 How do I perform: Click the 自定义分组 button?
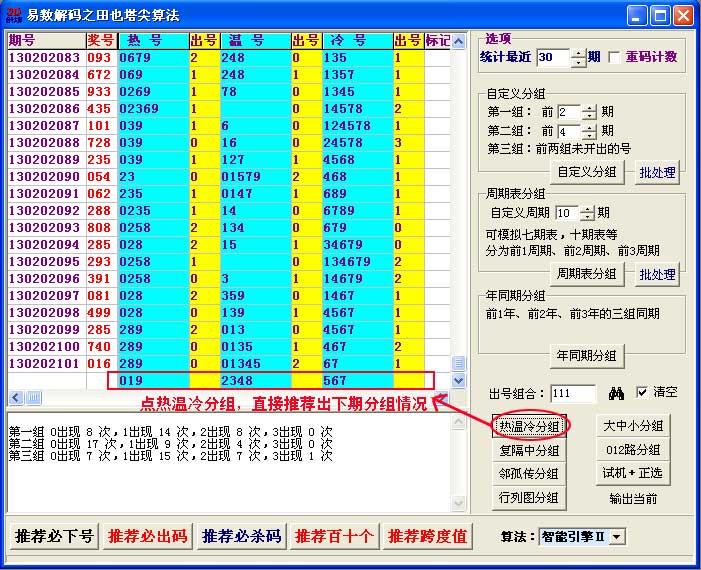[x=587, y=172]
